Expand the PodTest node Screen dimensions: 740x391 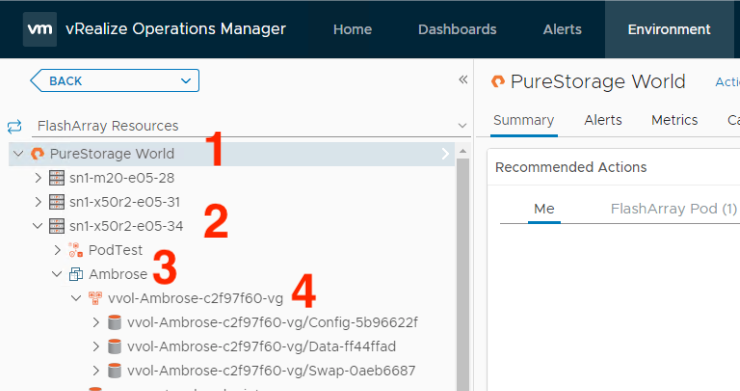point(58,250)
